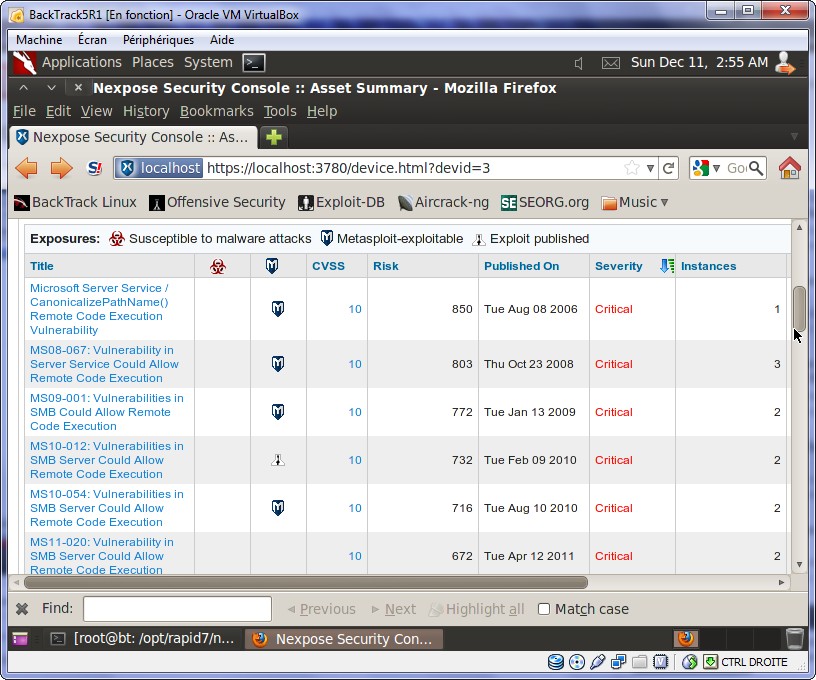Open the History menu

click(146, 111)
